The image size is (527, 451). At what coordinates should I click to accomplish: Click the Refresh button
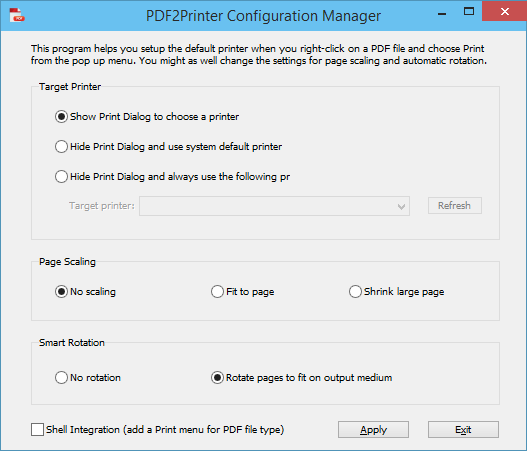(x=454, y=205)
